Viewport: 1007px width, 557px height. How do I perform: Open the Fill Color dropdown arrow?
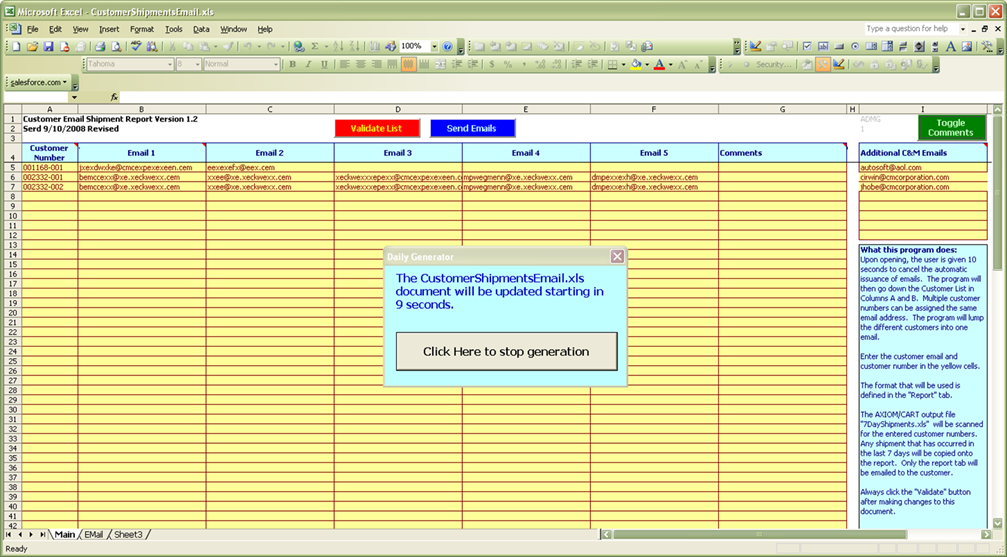tap(647, 64)
